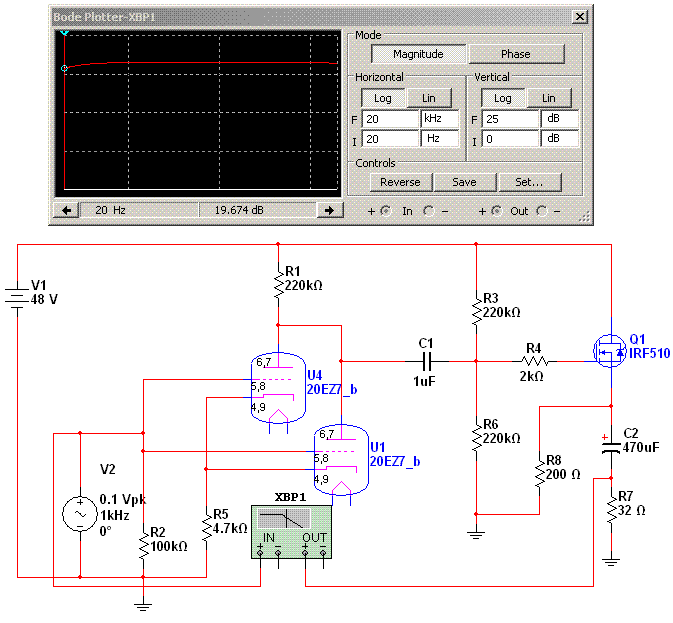Click the 1kHz source frequency label
Screen dimensions: 673x623
[x=115, y=515]
